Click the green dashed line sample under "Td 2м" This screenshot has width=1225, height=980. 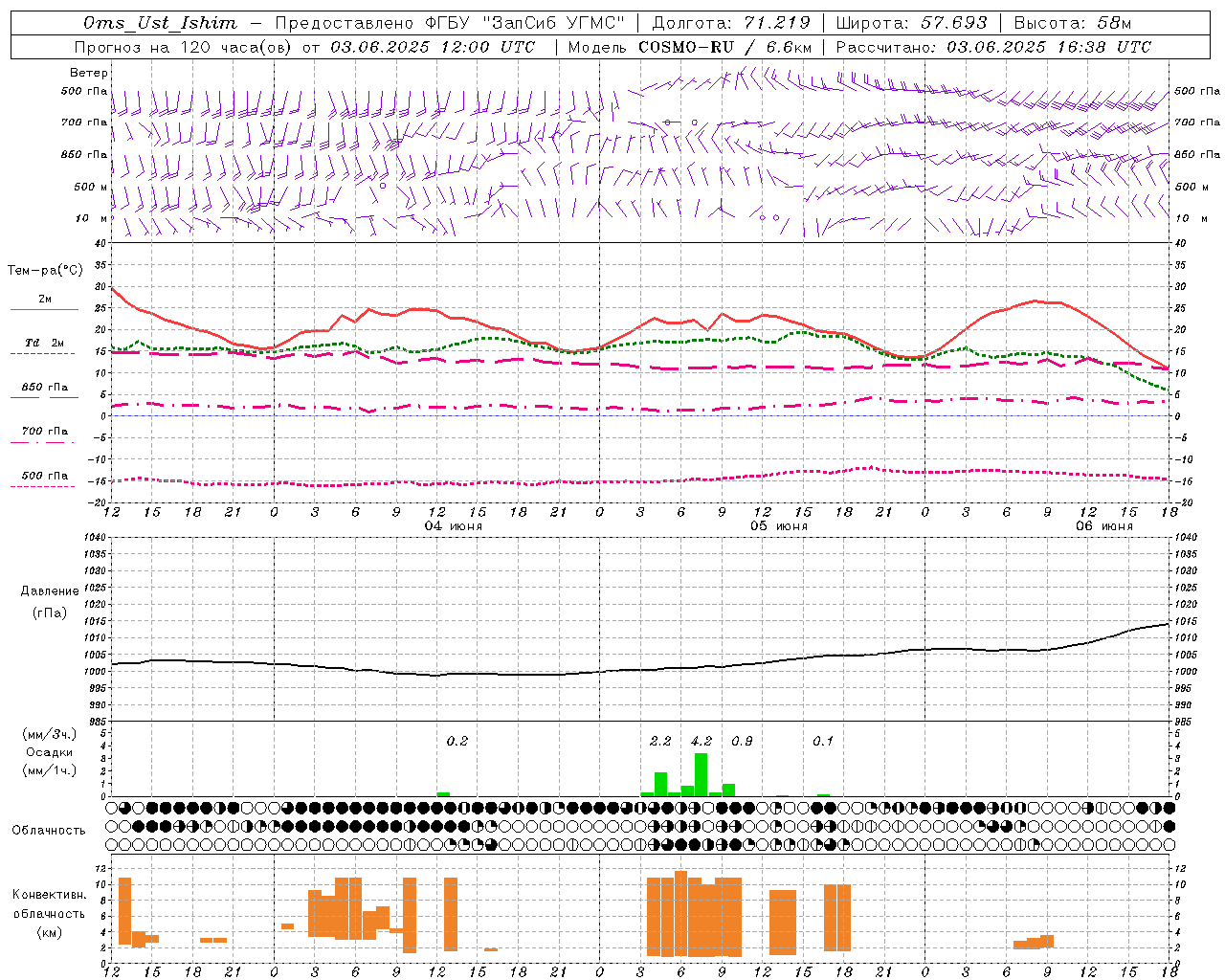tap(44, 354)
